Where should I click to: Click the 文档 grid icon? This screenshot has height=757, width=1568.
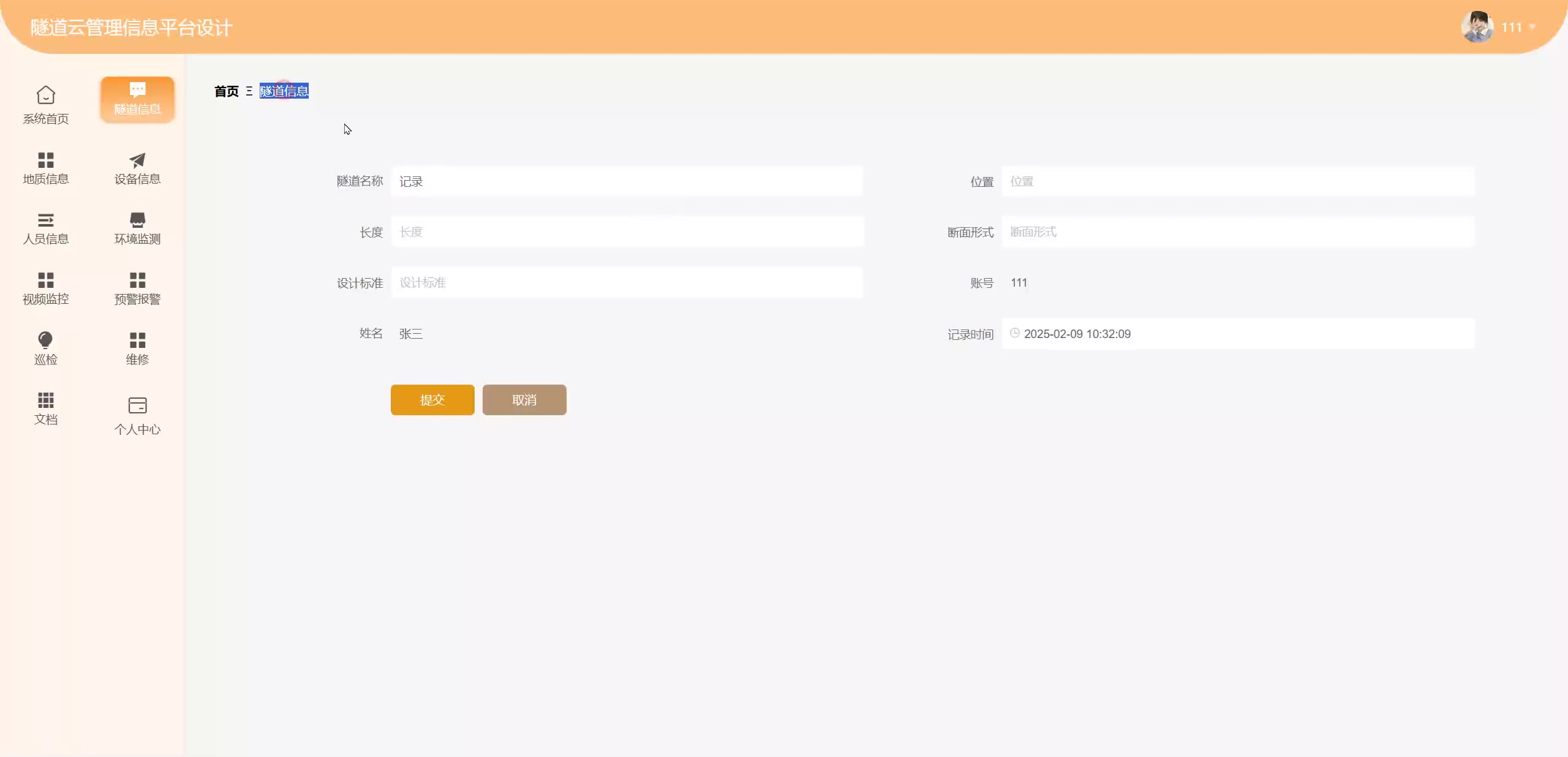tap(45, 400)
